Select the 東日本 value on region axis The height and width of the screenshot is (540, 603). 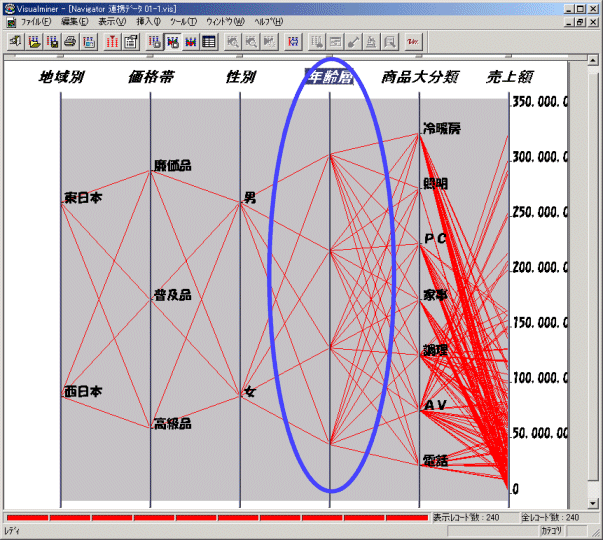[82, 197]
